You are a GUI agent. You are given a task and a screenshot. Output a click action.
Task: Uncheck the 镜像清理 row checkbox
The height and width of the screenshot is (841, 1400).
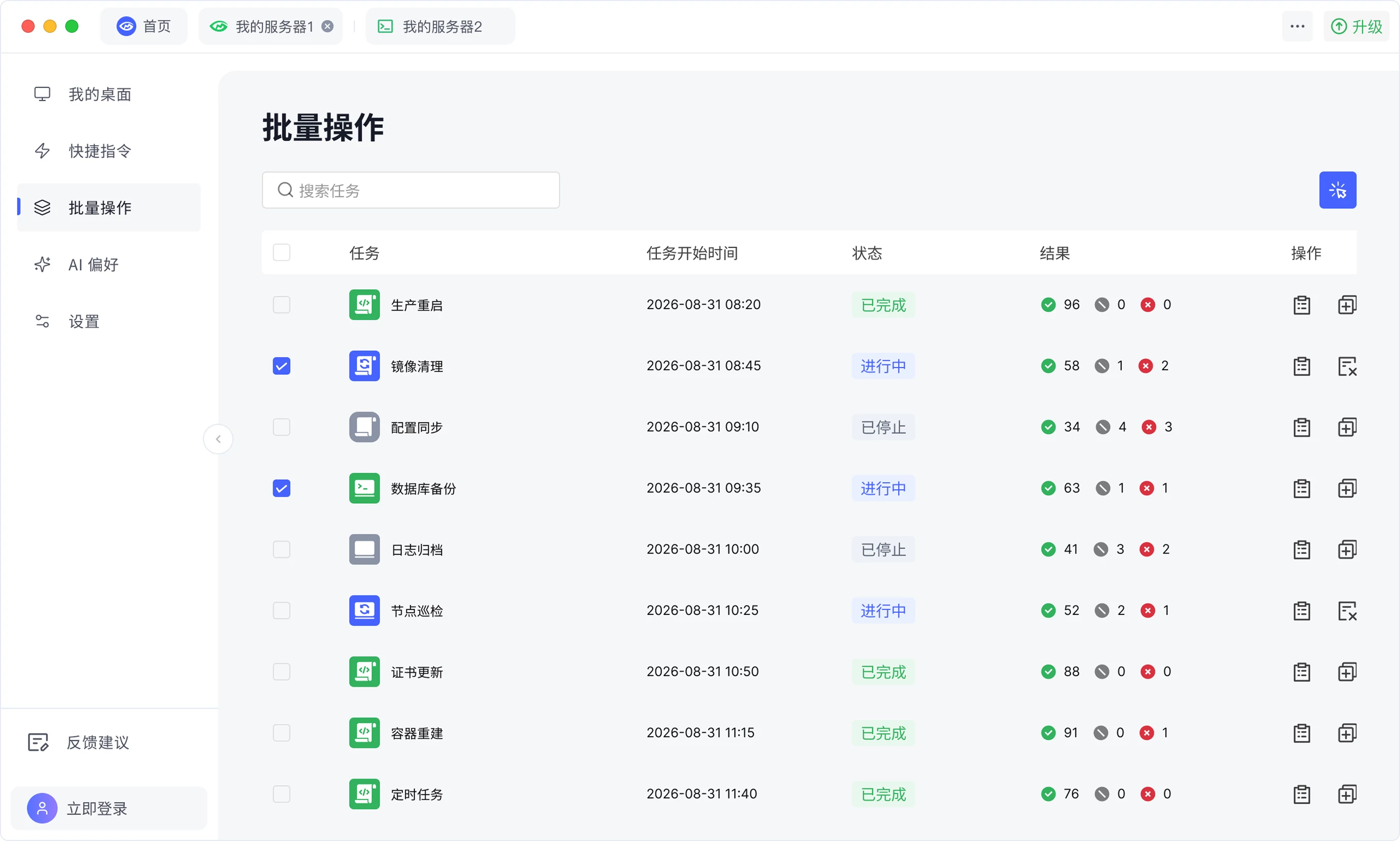[x=282, y=366]
